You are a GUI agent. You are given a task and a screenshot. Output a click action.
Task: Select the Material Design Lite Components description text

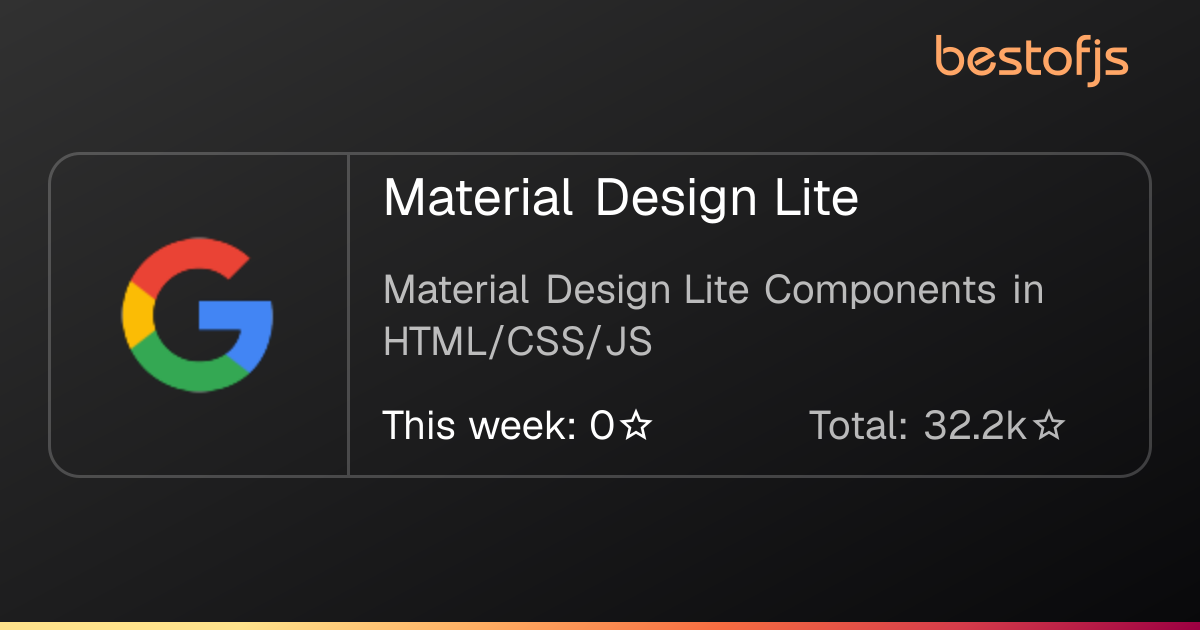[713, 316]
